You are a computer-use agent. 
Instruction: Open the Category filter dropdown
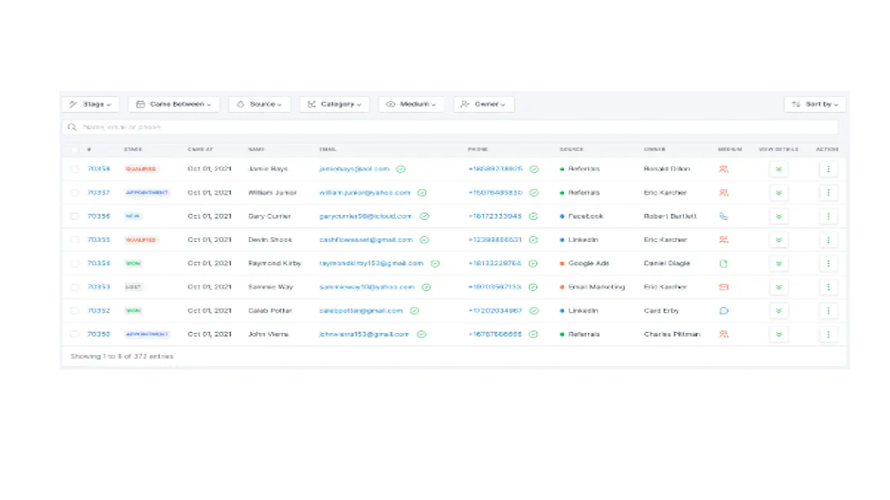click(334, 104)
